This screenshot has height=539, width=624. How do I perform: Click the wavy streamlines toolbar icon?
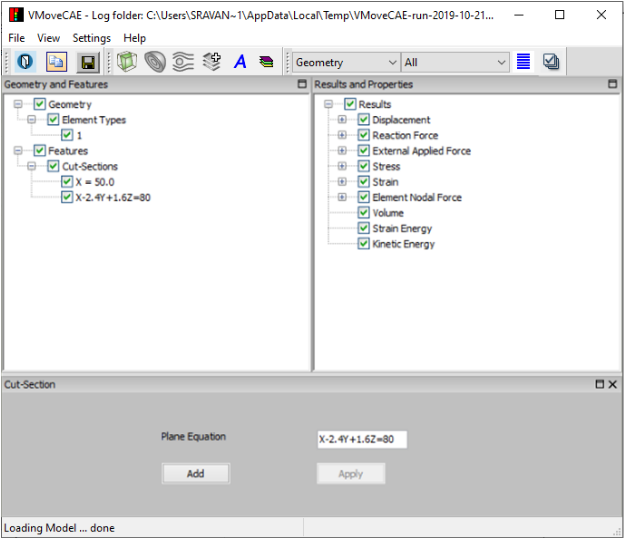pos(183,62)
